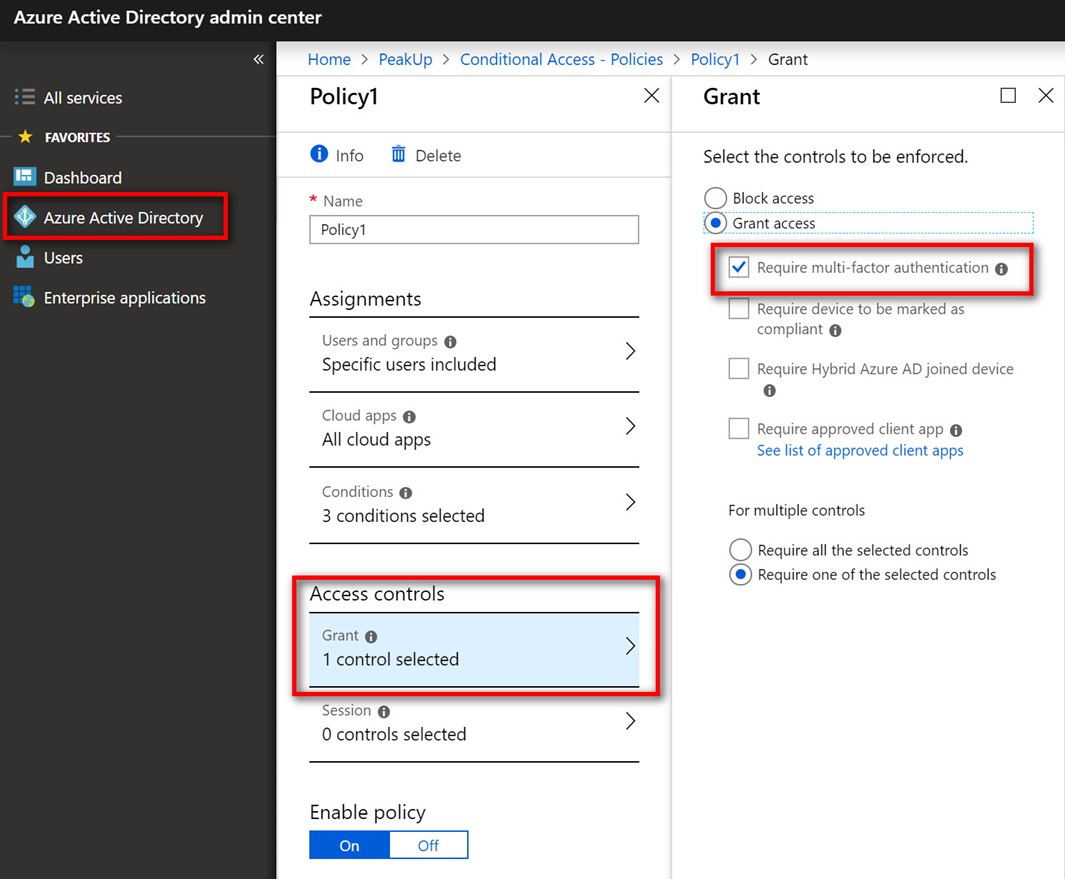Viewport: 1065px width, 879px height.
Task: Expand Cloud apps chevron
Action: point(630,426)
